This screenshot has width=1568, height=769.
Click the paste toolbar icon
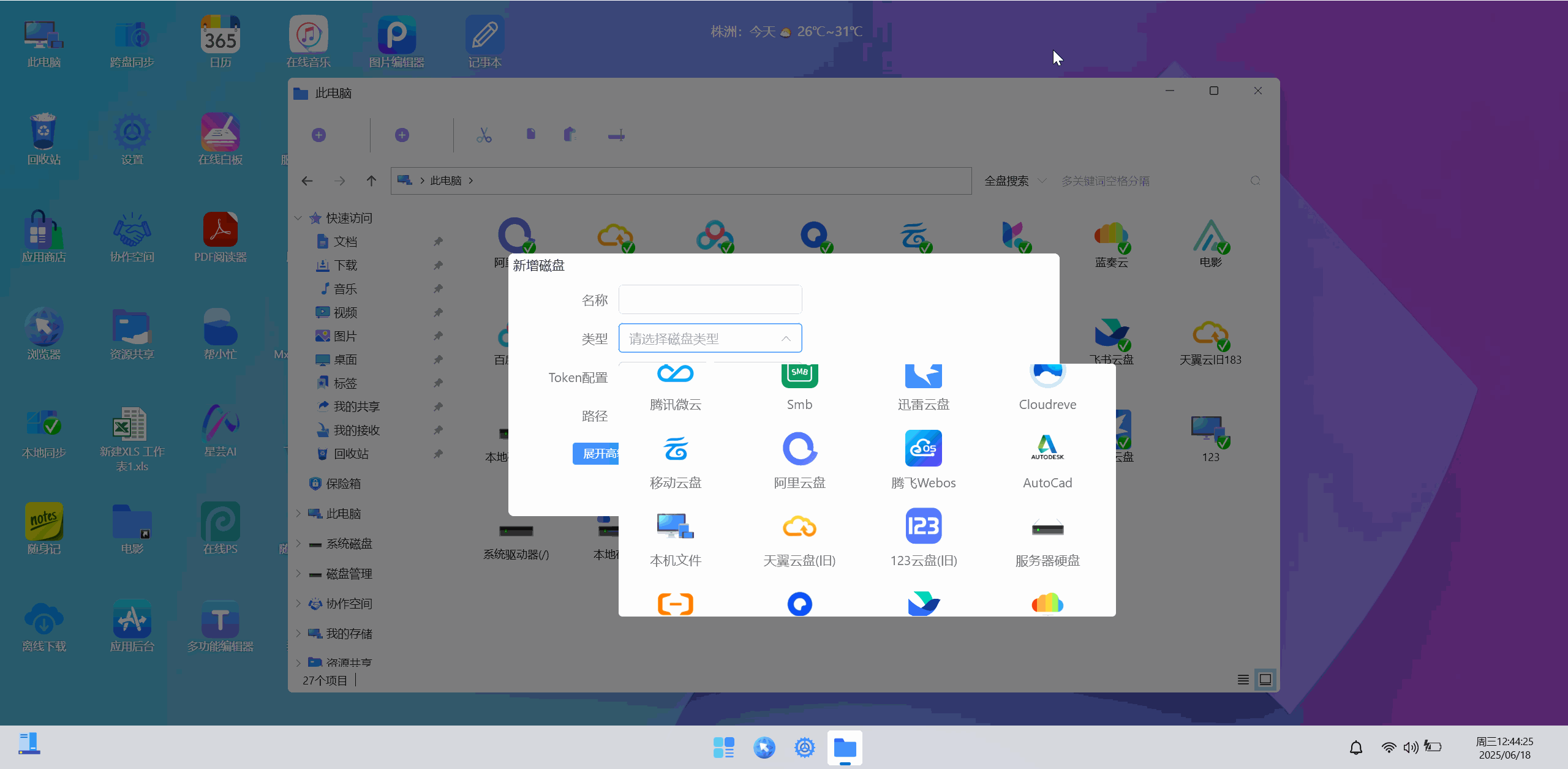point(570,134)
